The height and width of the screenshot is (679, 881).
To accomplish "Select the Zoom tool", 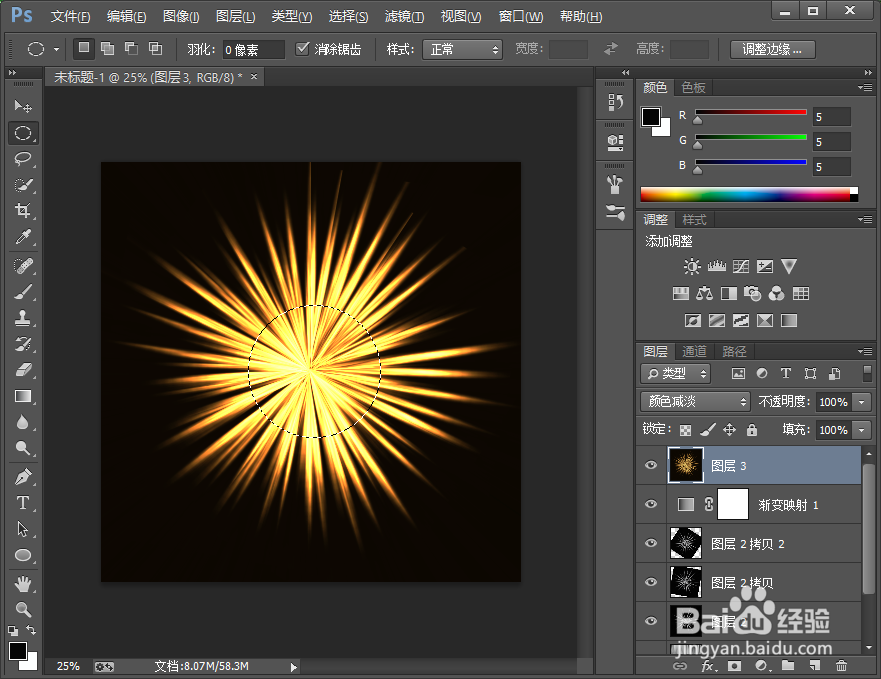I will pos(22,609).
